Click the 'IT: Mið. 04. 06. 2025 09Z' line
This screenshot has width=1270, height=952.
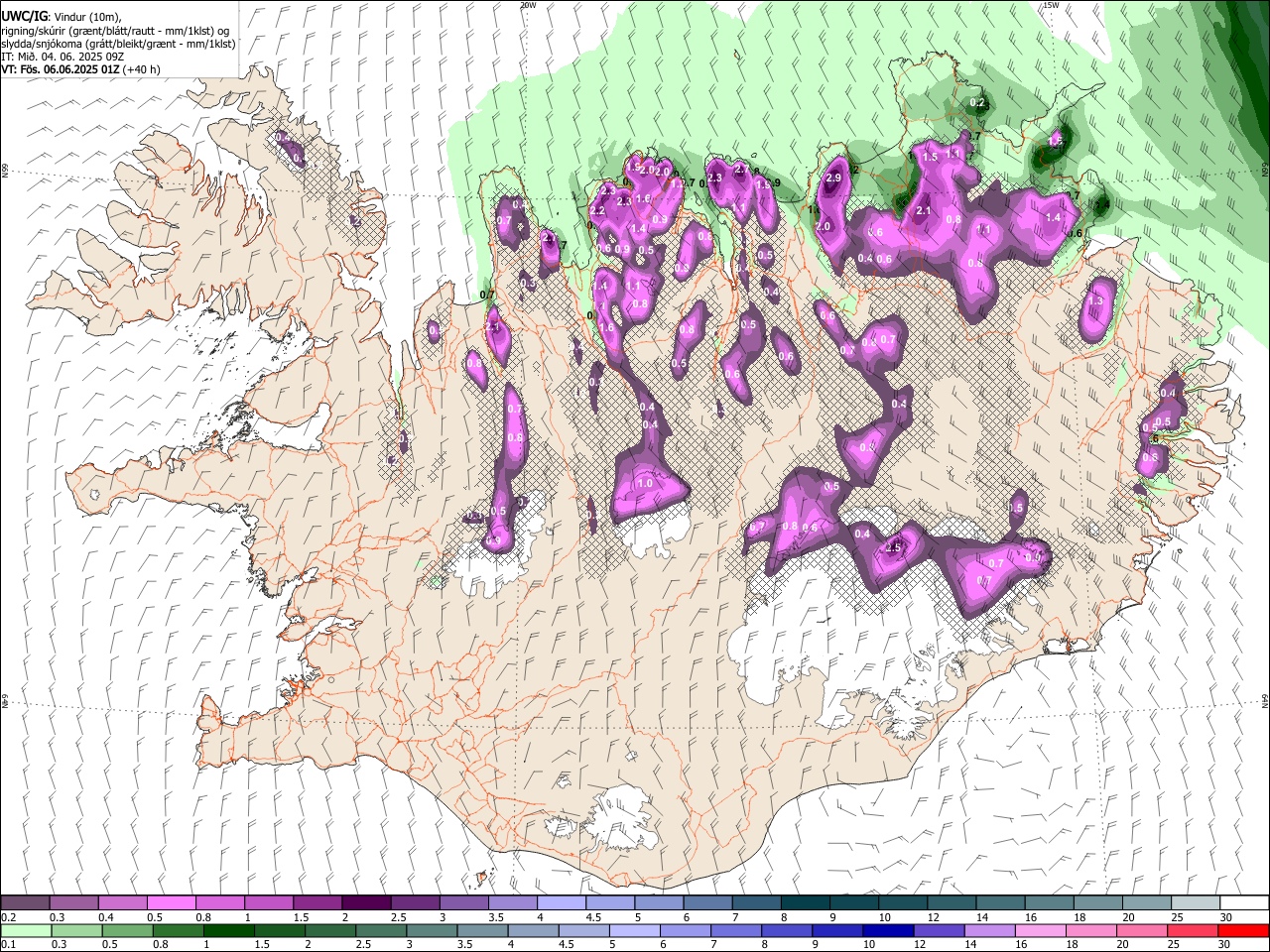tap(63, 57)
